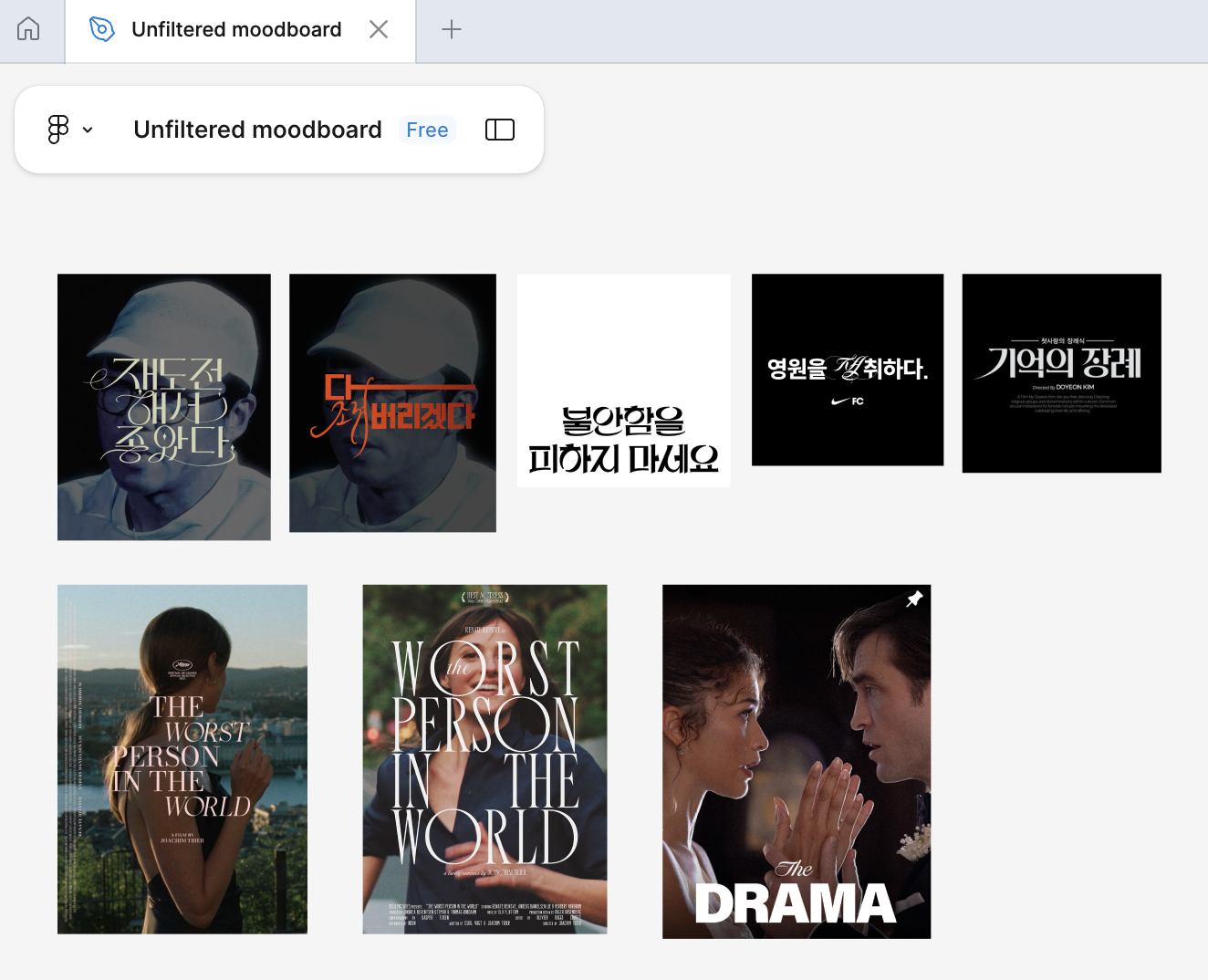This screenshot has height=980, width=1208.
Task: Select the sunset Worst Person in the World poster
Action: (182, 759)
